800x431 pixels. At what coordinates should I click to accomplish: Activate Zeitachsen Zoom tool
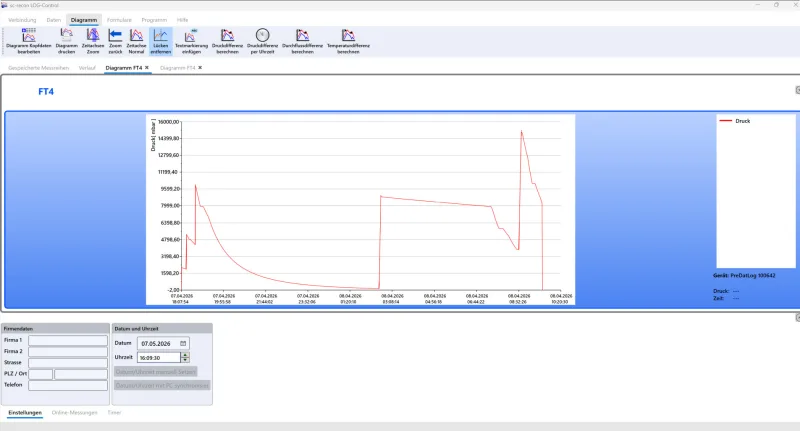[93, 41]
